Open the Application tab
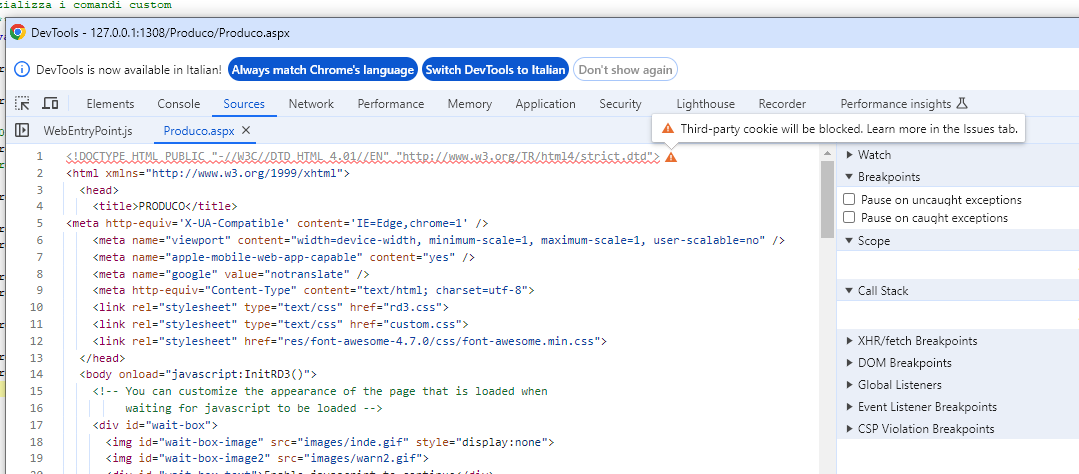The width and height of the screenshot is (1079, 474). 546,104
